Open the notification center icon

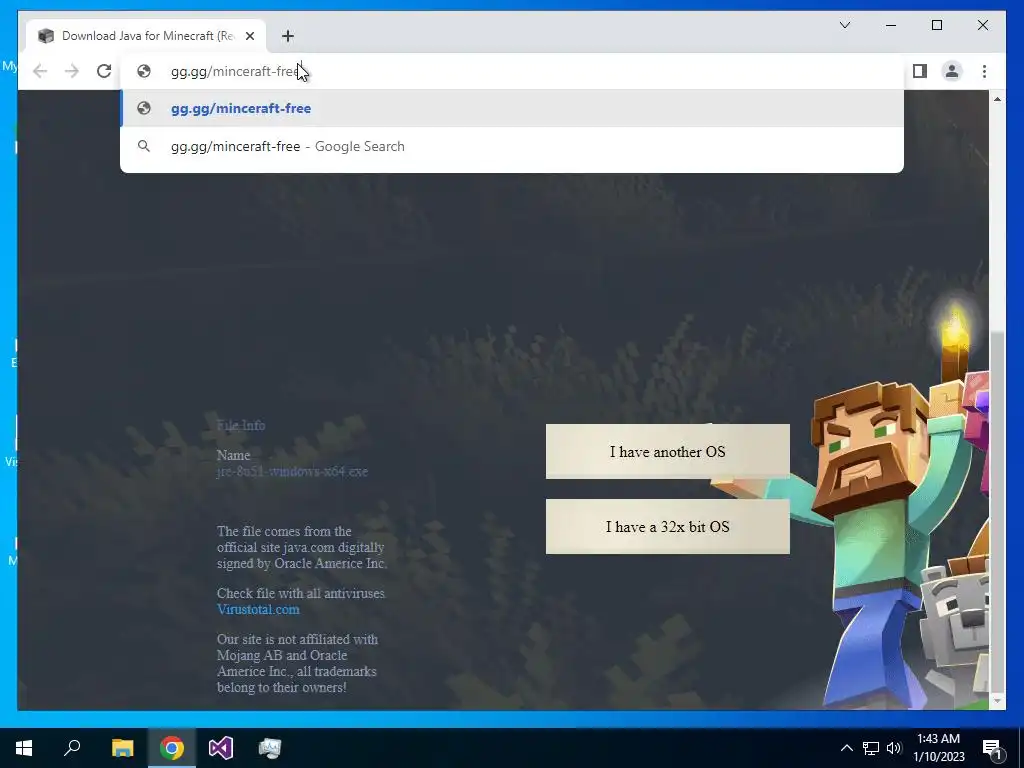pyautogui.click(x=993, y=748)
